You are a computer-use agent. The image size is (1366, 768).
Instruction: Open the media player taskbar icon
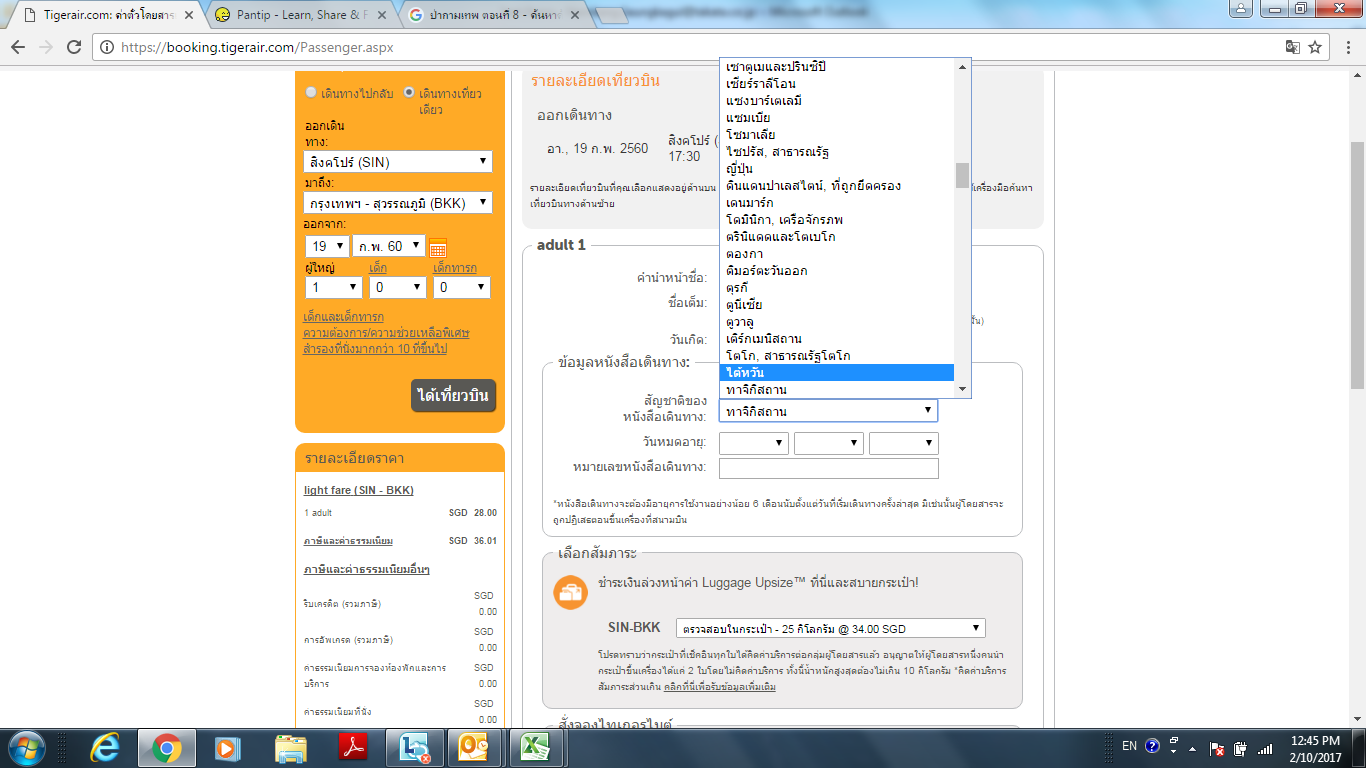(228, 747)
